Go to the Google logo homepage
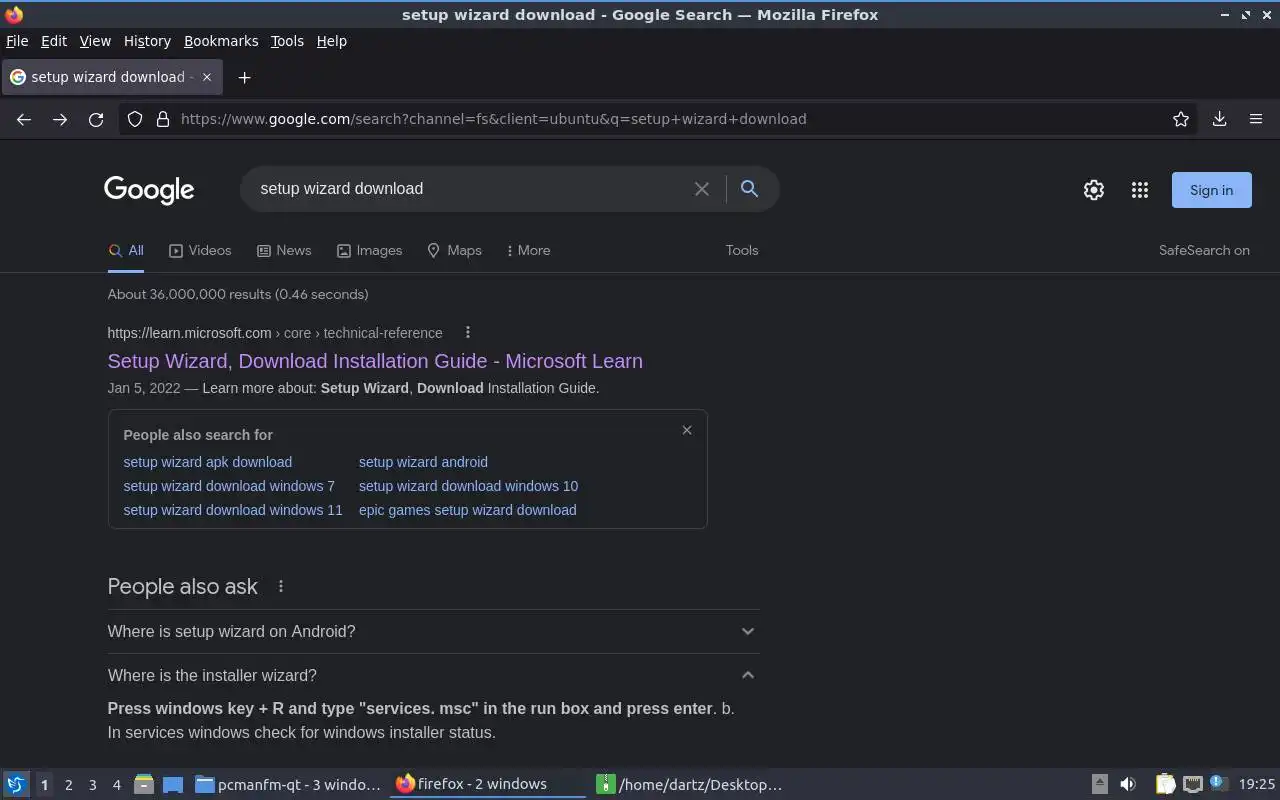Viewport: 1280px width, 800px height. tap(149, 190)
